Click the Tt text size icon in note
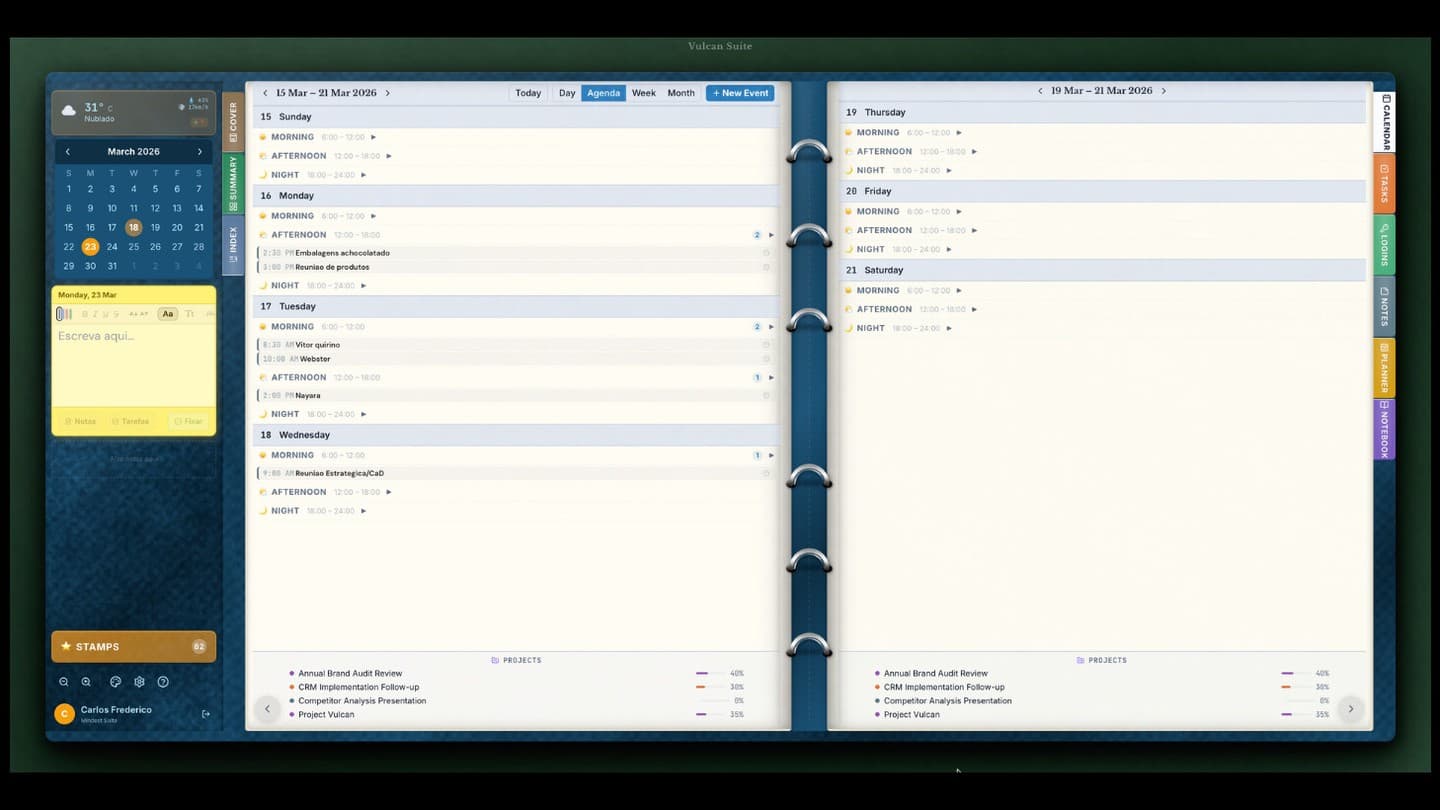Viewport: 1440px width, 810px height. point(189,314)
